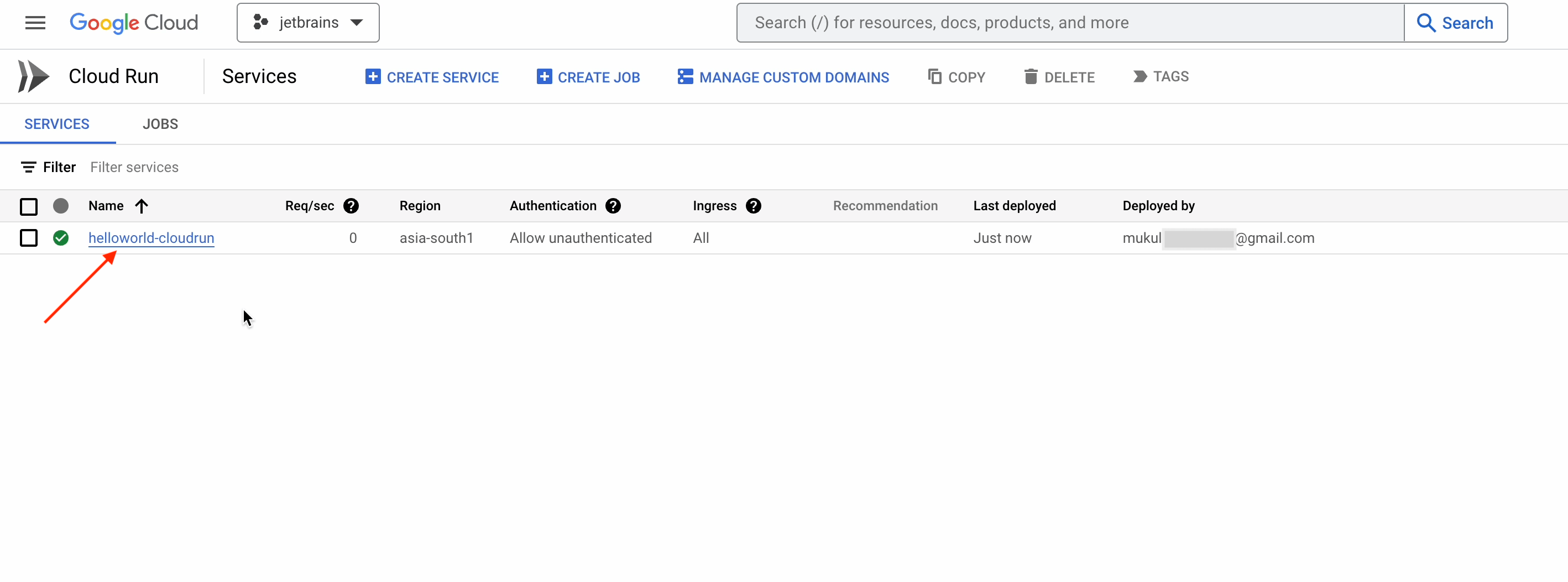Focus the Filter services input field
The image size is (1568, 582).
click(243, 168)
